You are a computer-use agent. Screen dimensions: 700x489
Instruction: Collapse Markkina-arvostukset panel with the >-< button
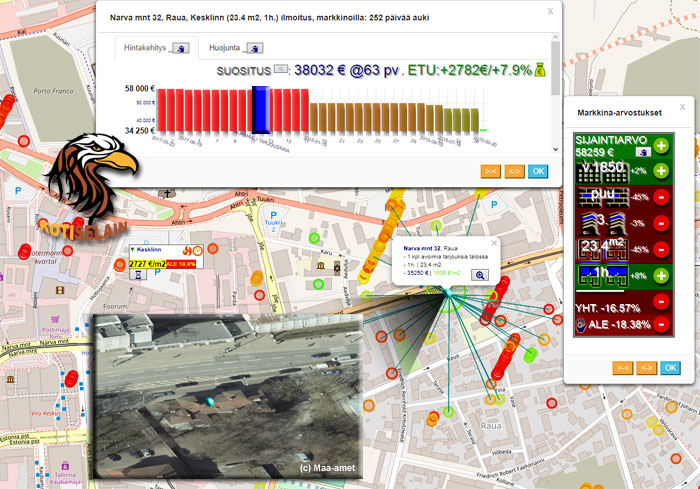(x=623, y=368)
